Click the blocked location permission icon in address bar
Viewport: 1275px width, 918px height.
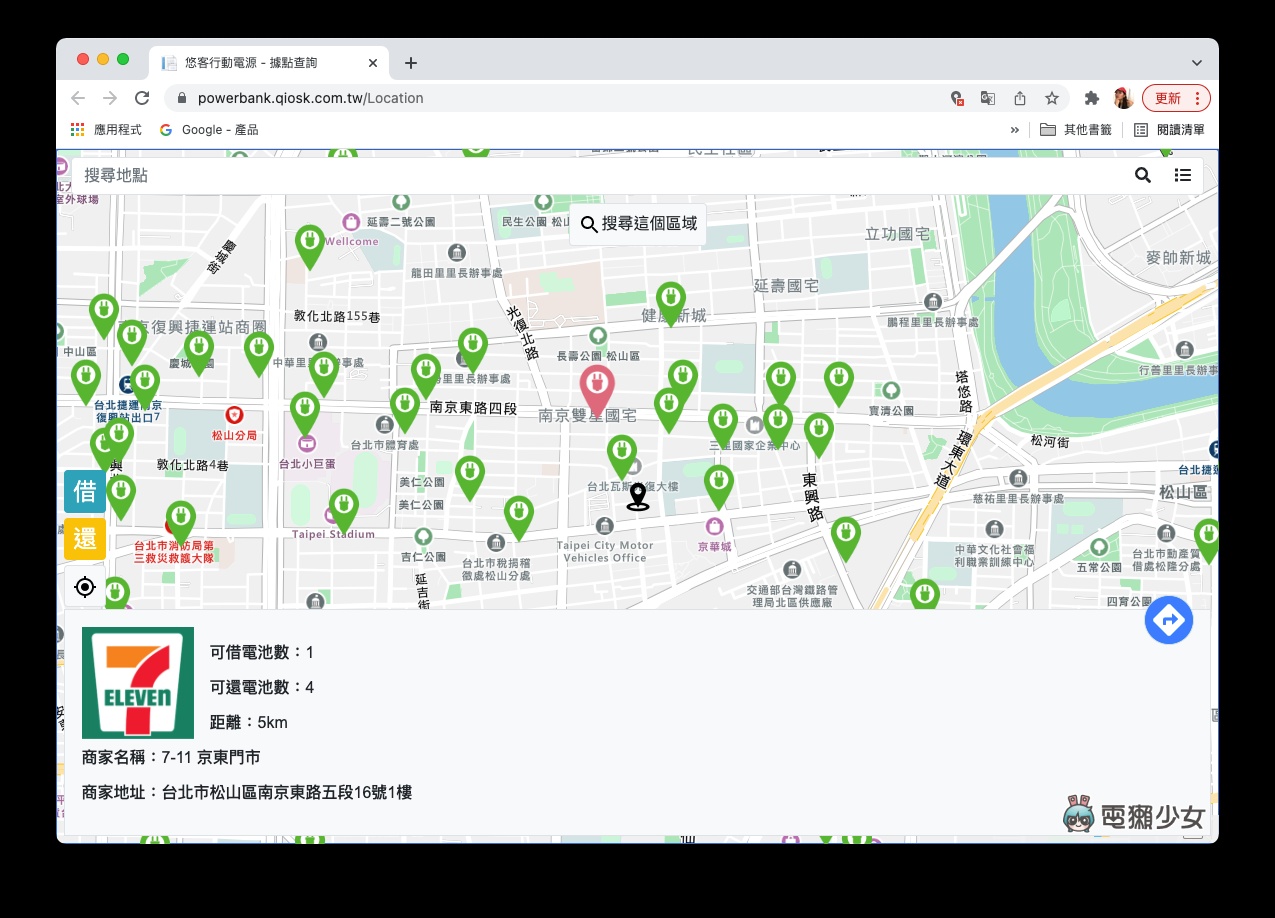click(957, 98)
